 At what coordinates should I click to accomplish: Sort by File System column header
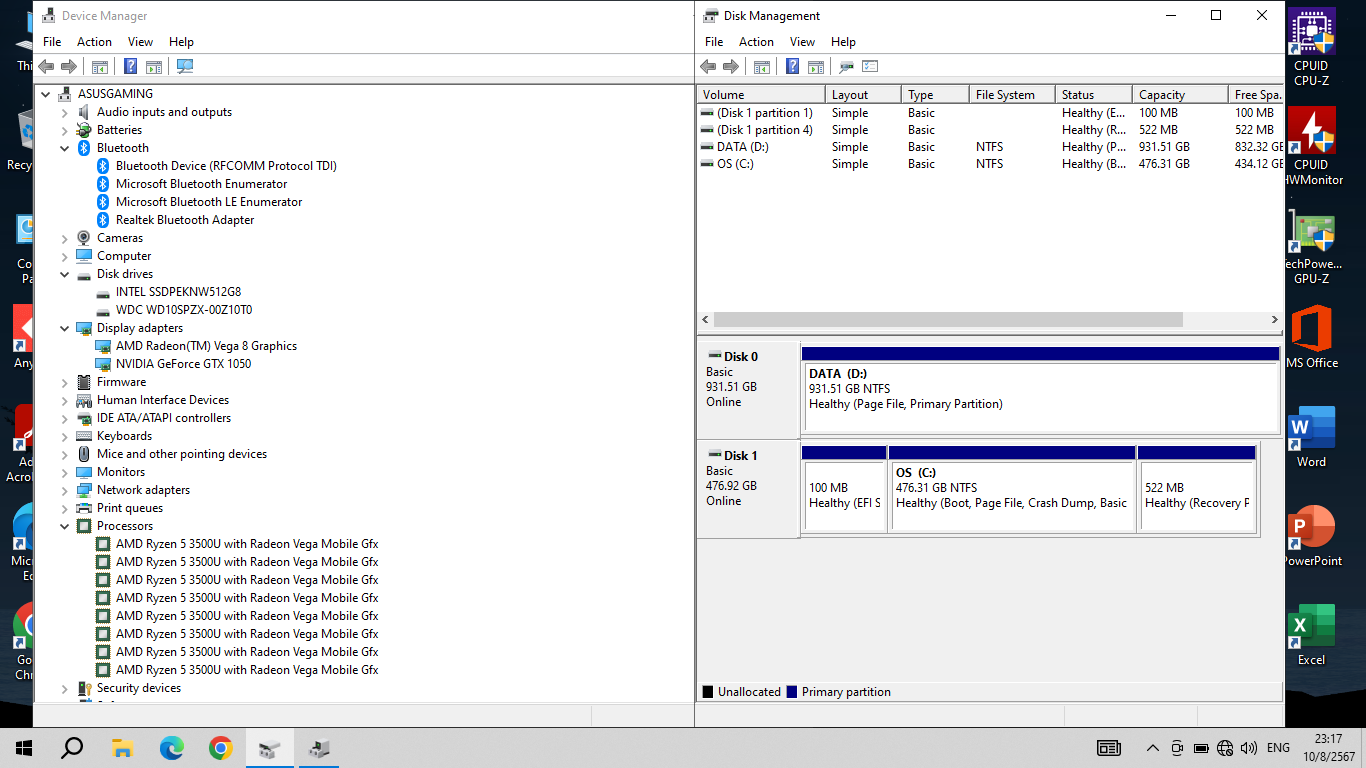[1012, 95]
